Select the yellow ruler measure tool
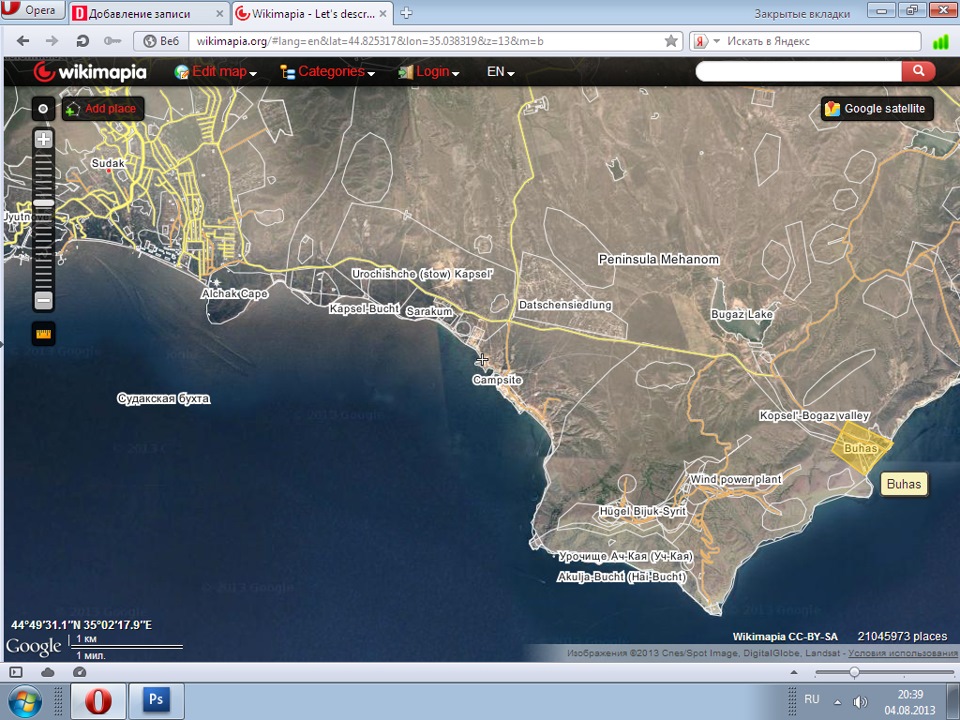The image size is (960, 720). 43,334
